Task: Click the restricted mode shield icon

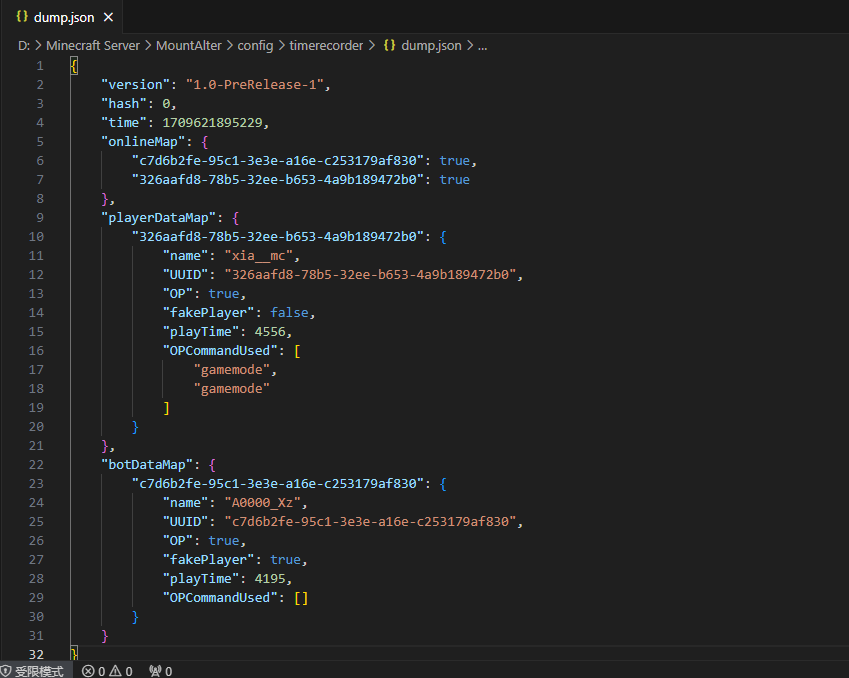Action: tap(6, 671)
